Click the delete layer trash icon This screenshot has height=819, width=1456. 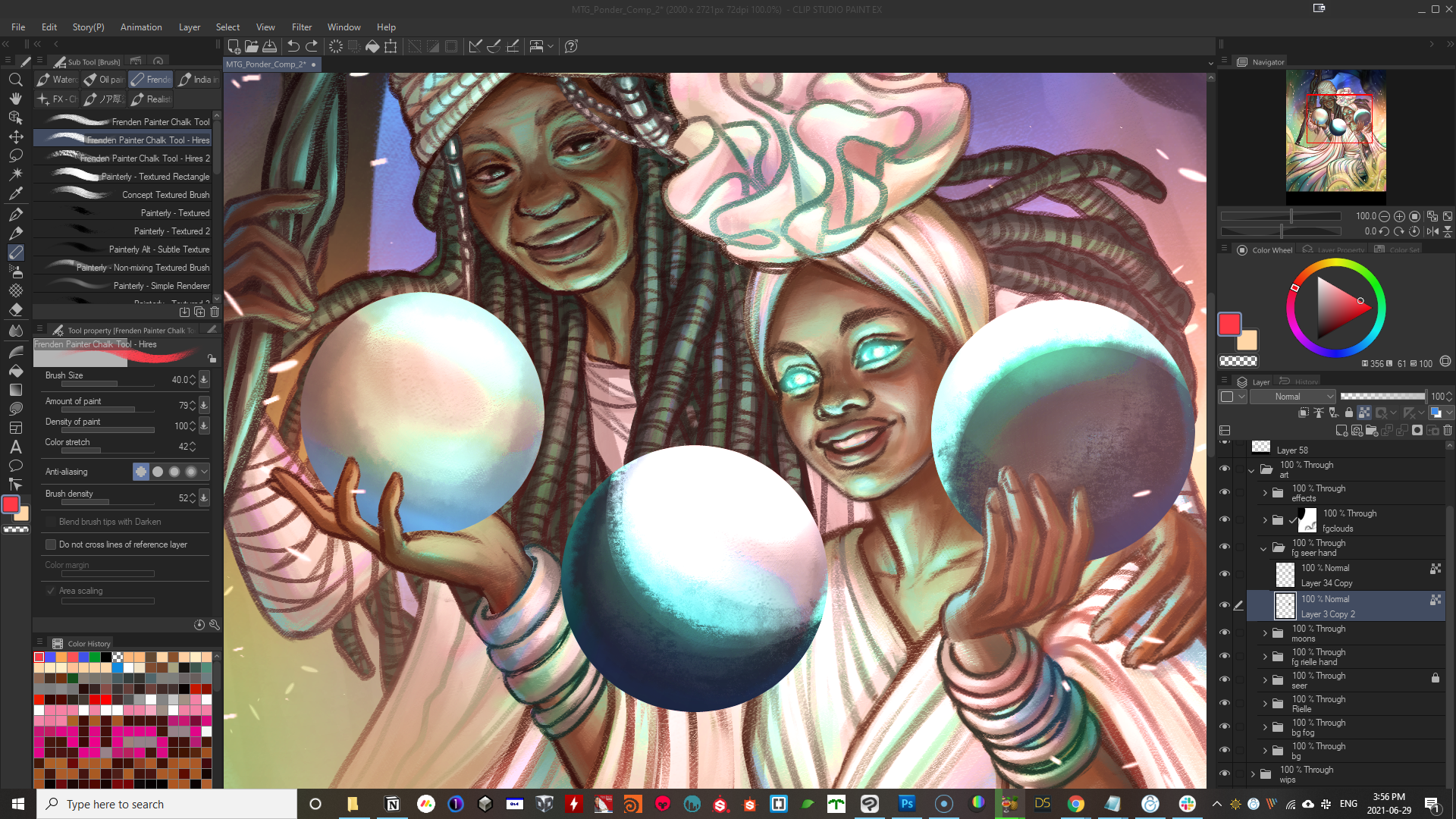pos(1448,430)
